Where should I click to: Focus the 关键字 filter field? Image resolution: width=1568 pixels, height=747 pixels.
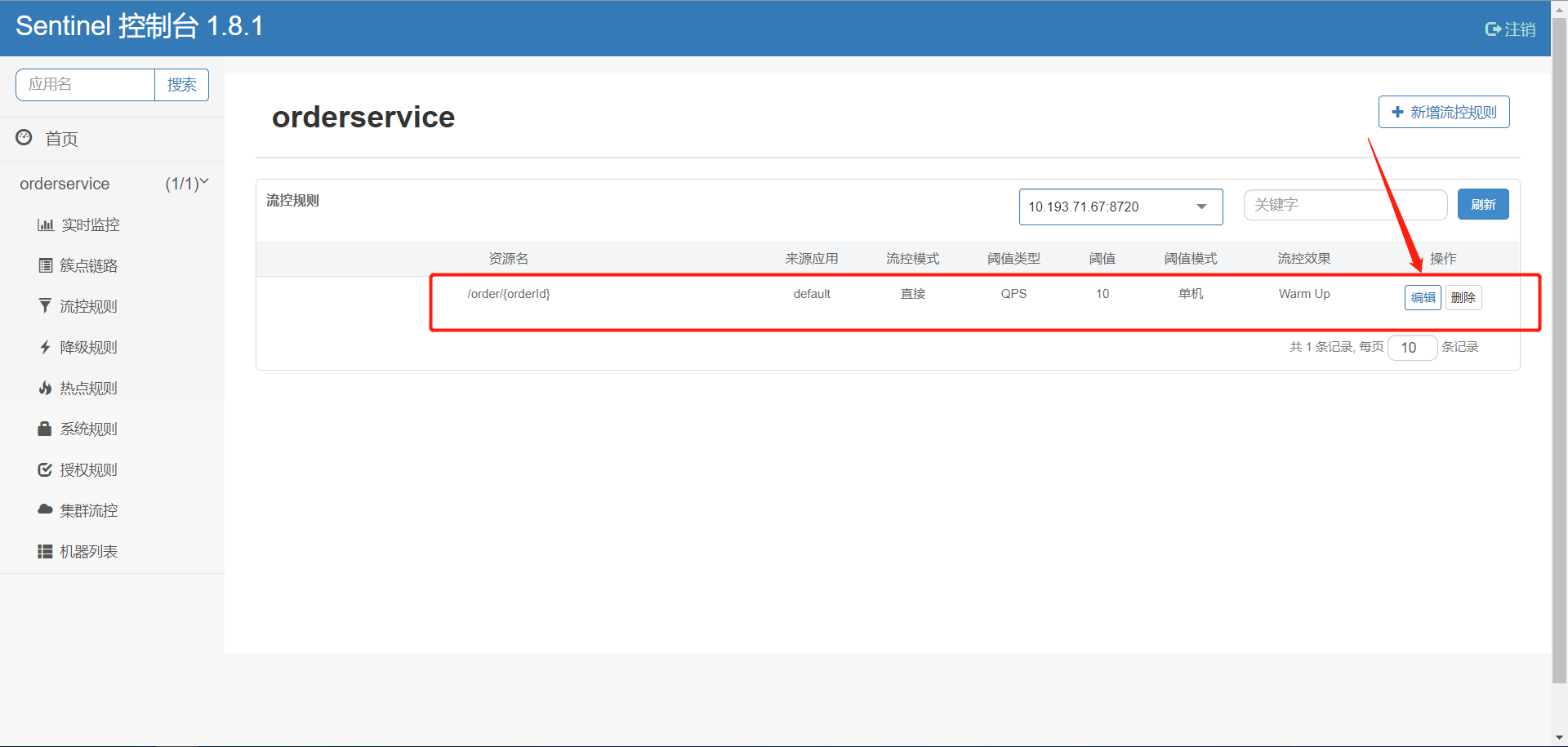click(1345, 204)
